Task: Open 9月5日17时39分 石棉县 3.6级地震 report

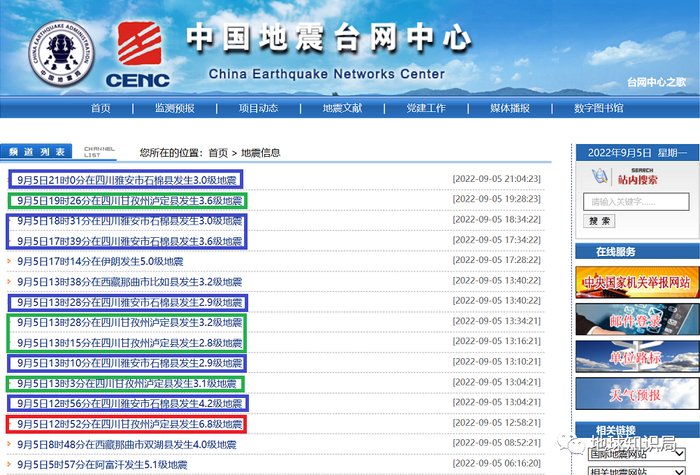Action: [129, 242]
